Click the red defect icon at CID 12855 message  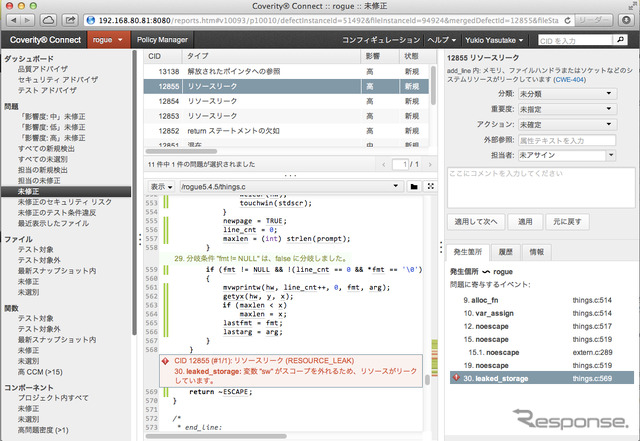[x=165, y=361]
